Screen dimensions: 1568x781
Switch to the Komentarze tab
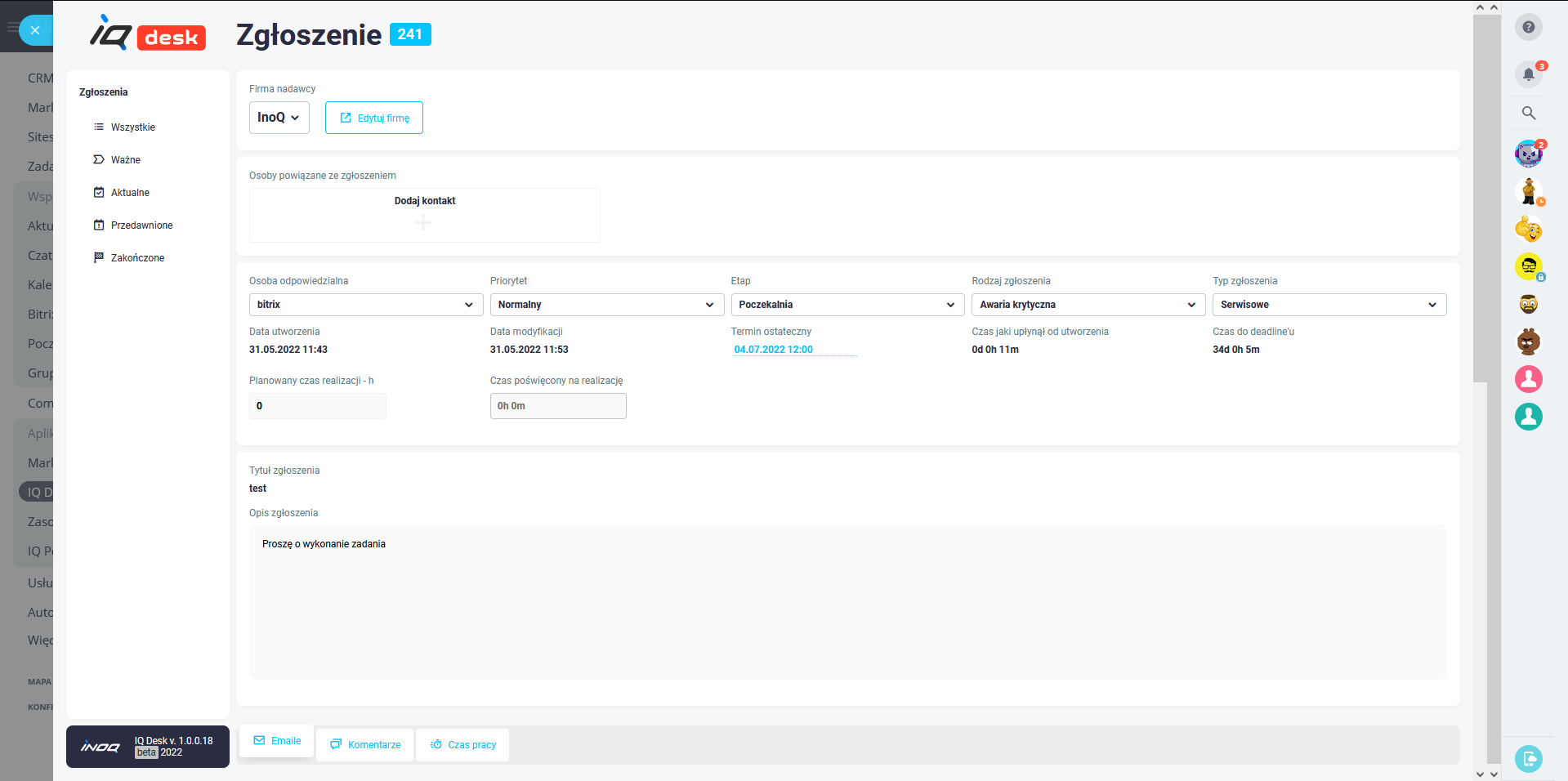(365, 745)
